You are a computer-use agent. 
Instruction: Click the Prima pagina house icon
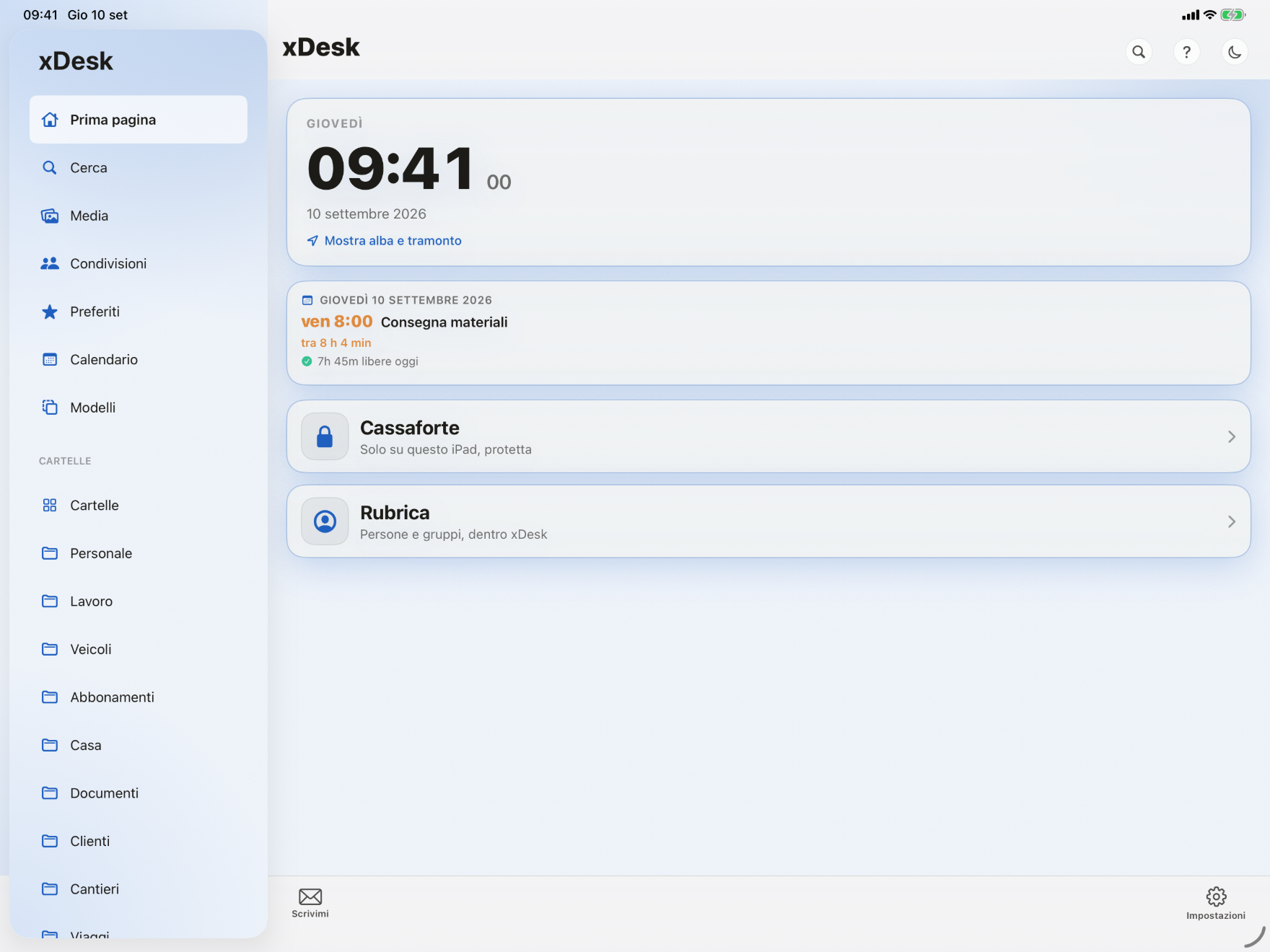50,120
